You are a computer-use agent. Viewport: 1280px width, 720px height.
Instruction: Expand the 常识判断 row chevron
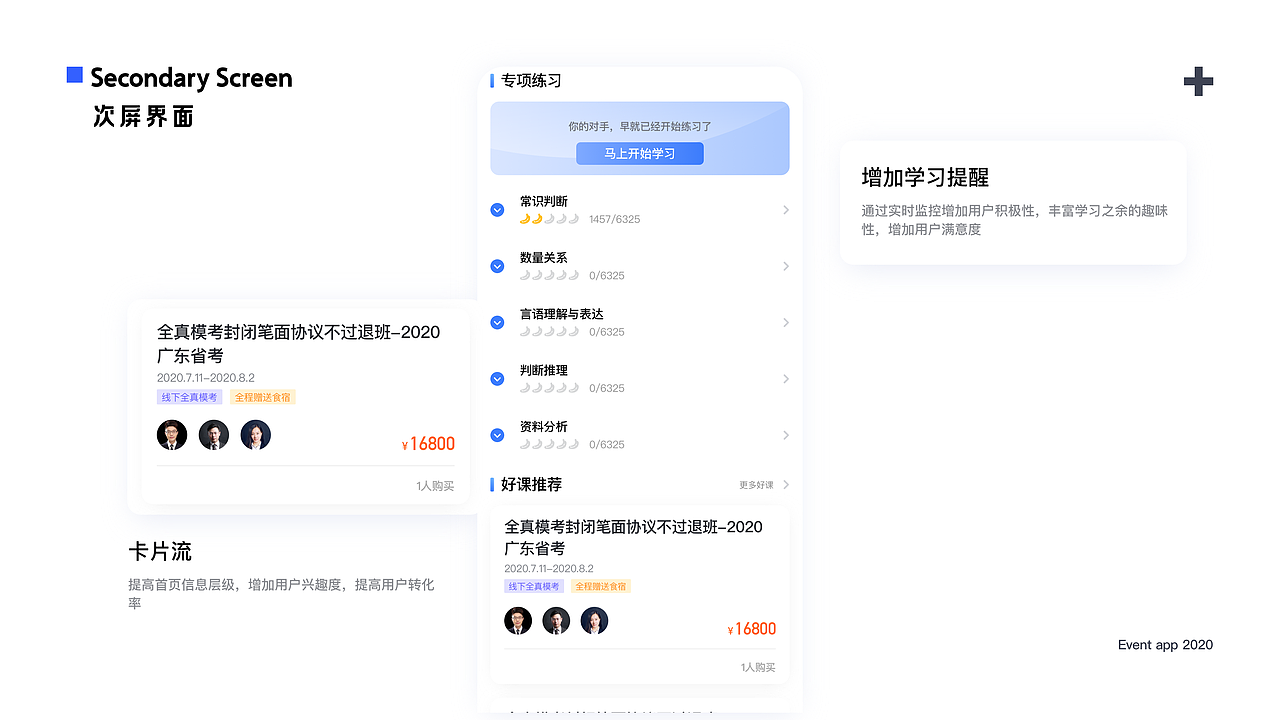(786, 210)
